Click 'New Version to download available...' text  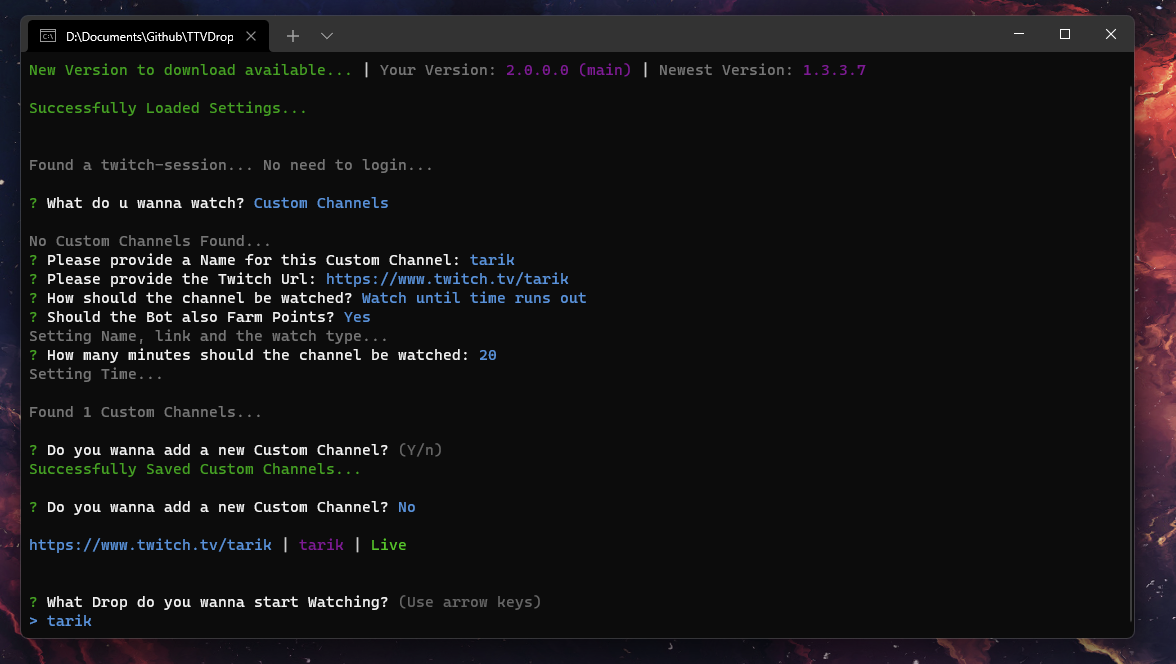pos(190,71)
